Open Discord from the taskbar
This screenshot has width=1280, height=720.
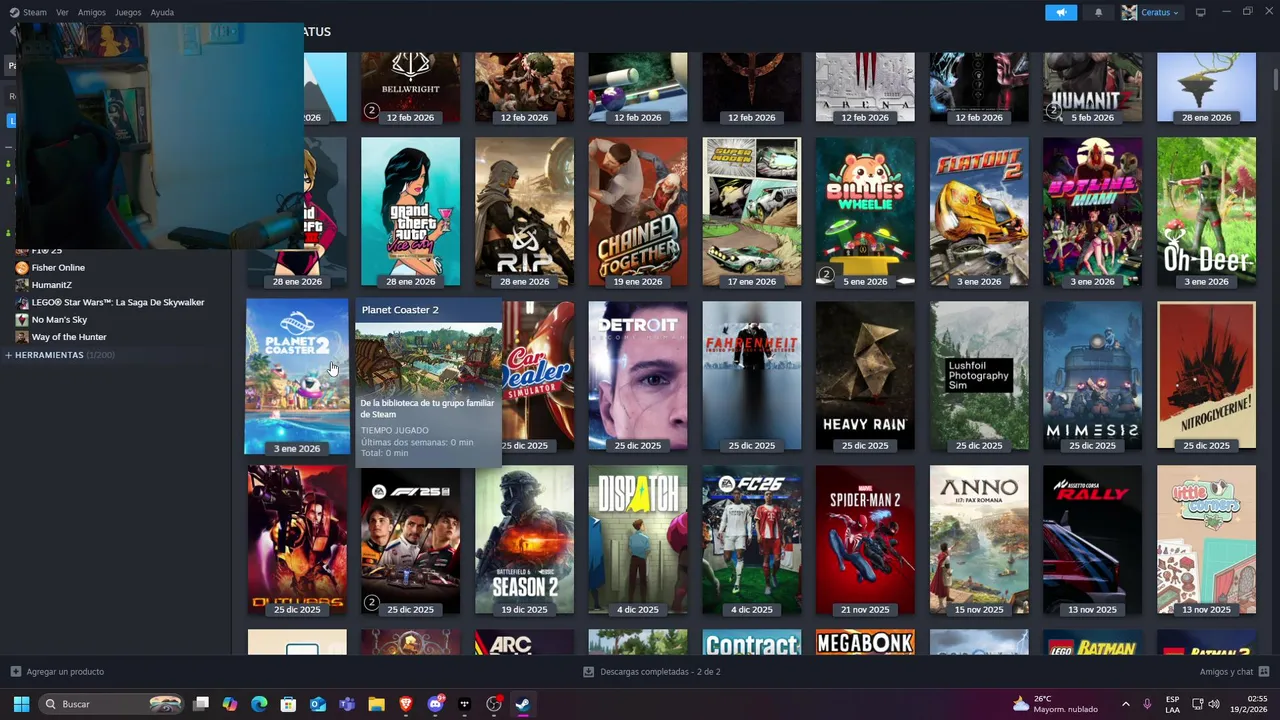tap(435, 704)
